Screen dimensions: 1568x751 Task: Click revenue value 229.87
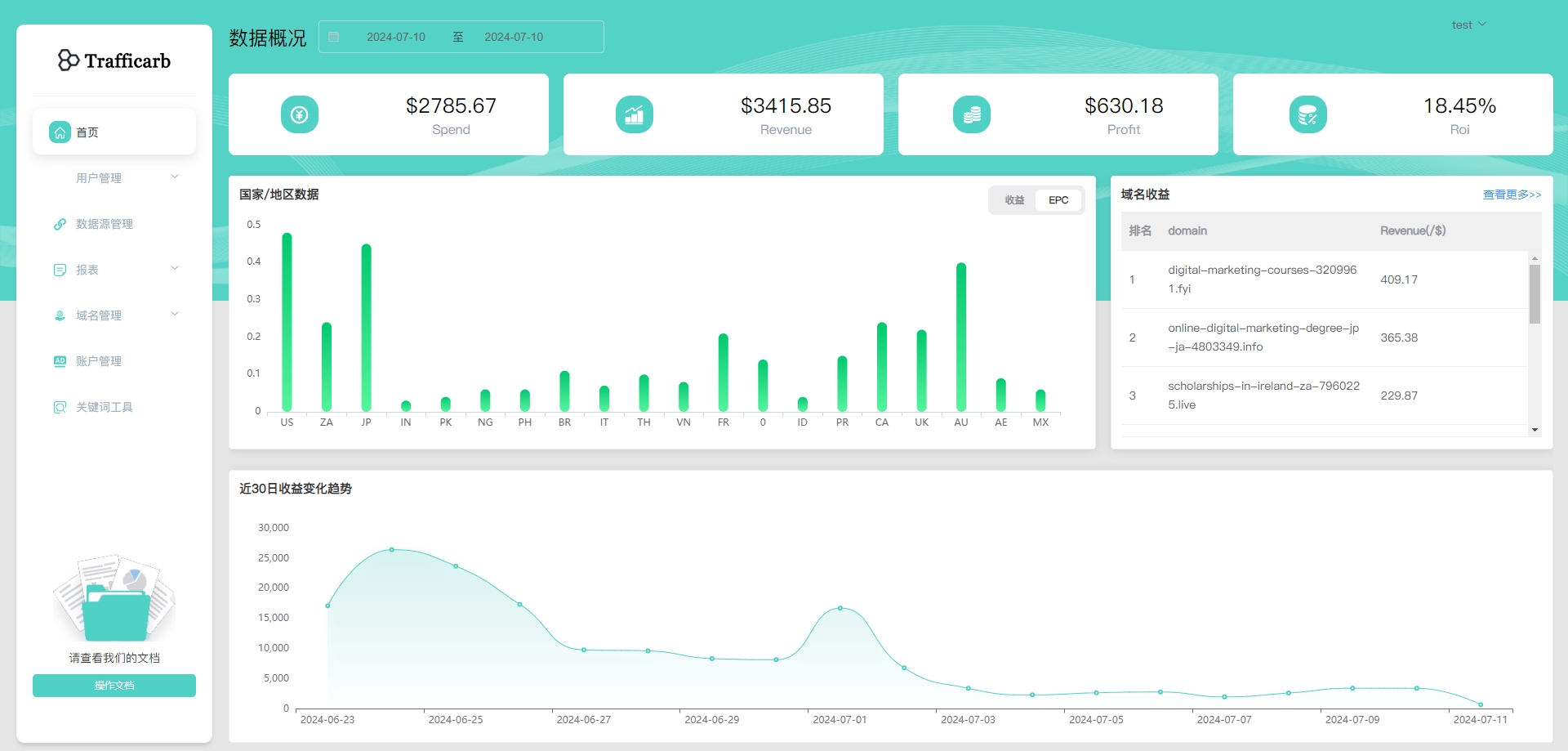(1399, 396)
